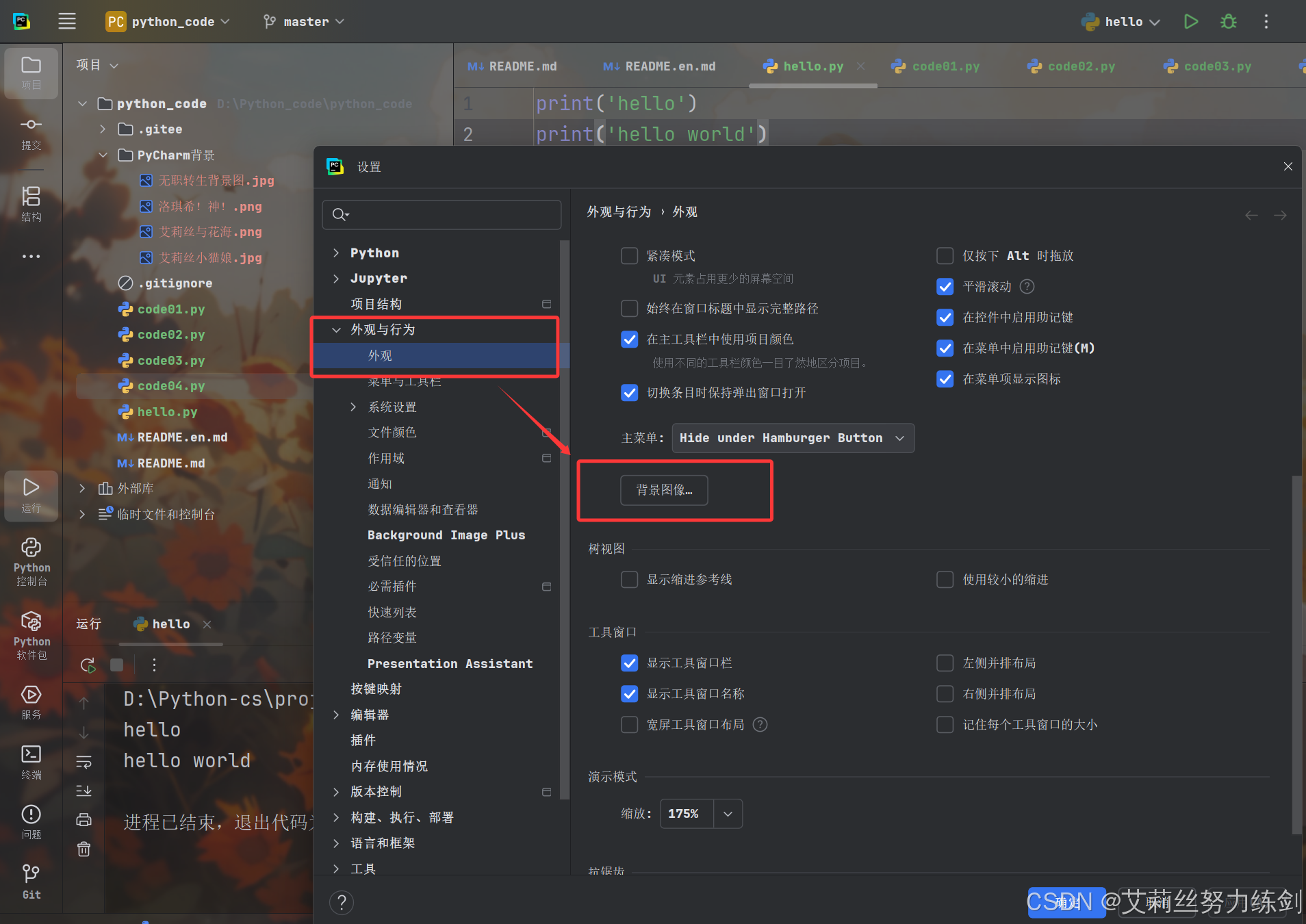The height and width of the screenshot is (924, 1306).
Task: Rerun hello in the run panel
Action: [x=87, y=665]
